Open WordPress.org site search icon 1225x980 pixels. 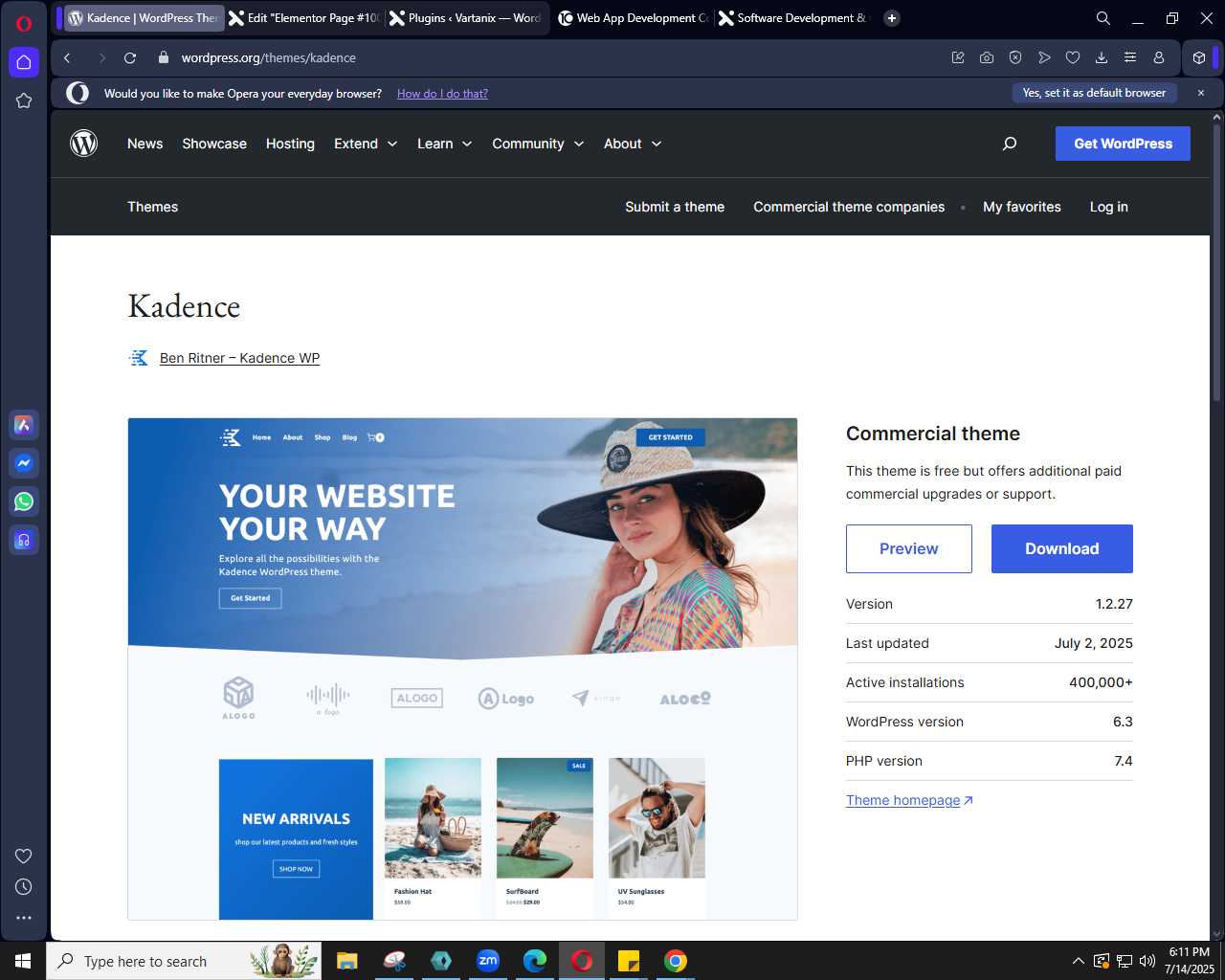(x=1009, y=144)
